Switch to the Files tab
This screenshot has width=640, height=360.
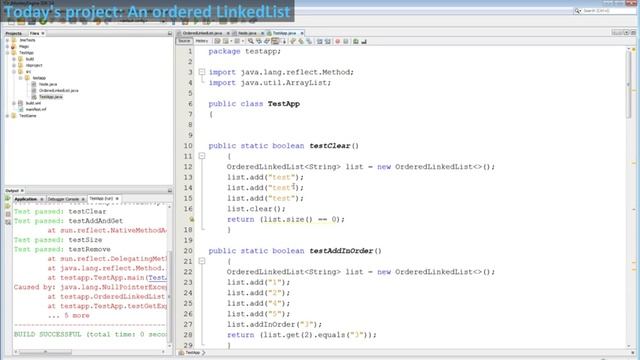pyautogui.click(x=35, y=33)
